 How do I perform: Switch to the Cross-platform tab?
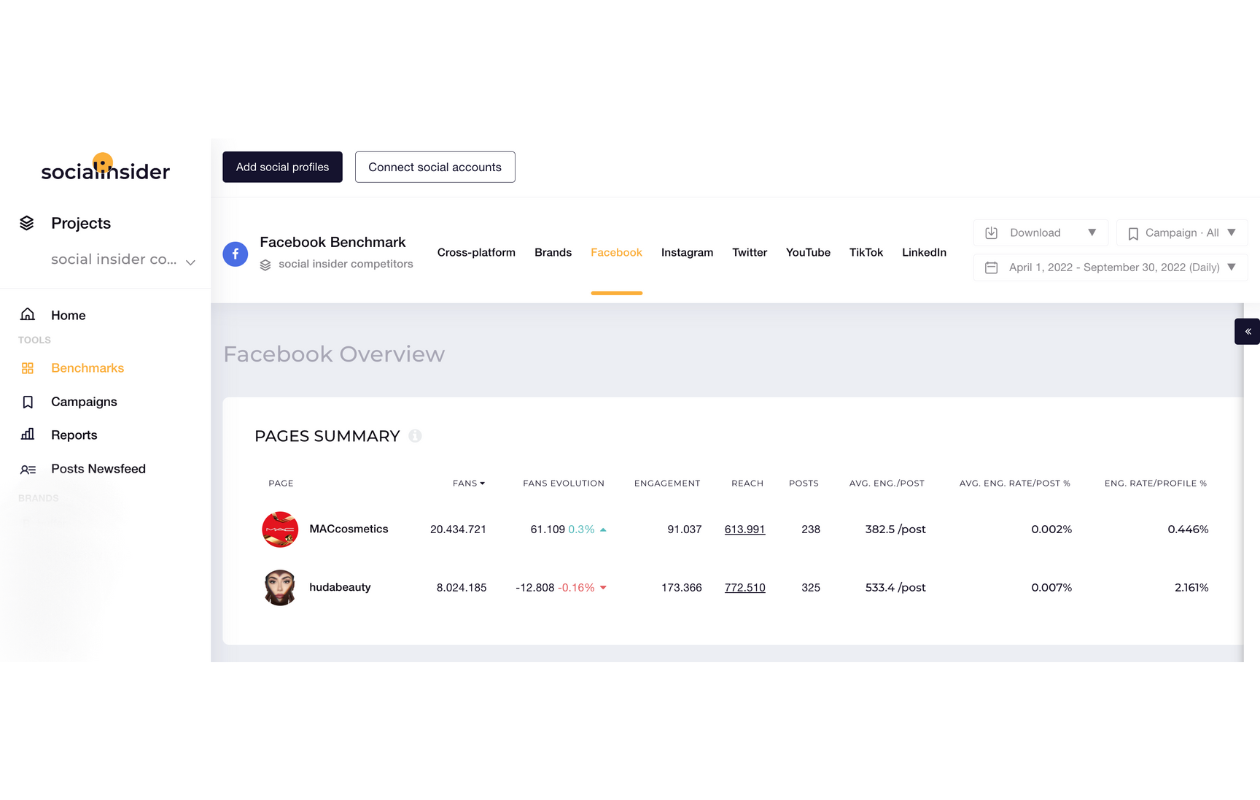click(476, 253)
